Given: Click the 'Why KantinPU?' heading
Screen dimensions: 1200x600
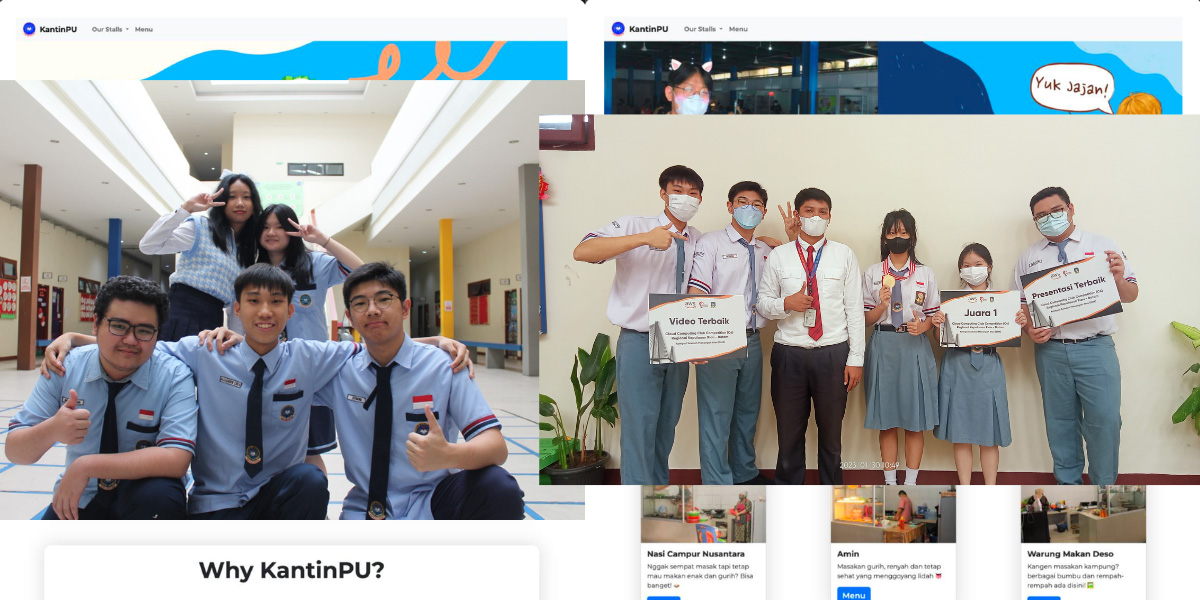Looking at the screenshot, I should 291,571.
